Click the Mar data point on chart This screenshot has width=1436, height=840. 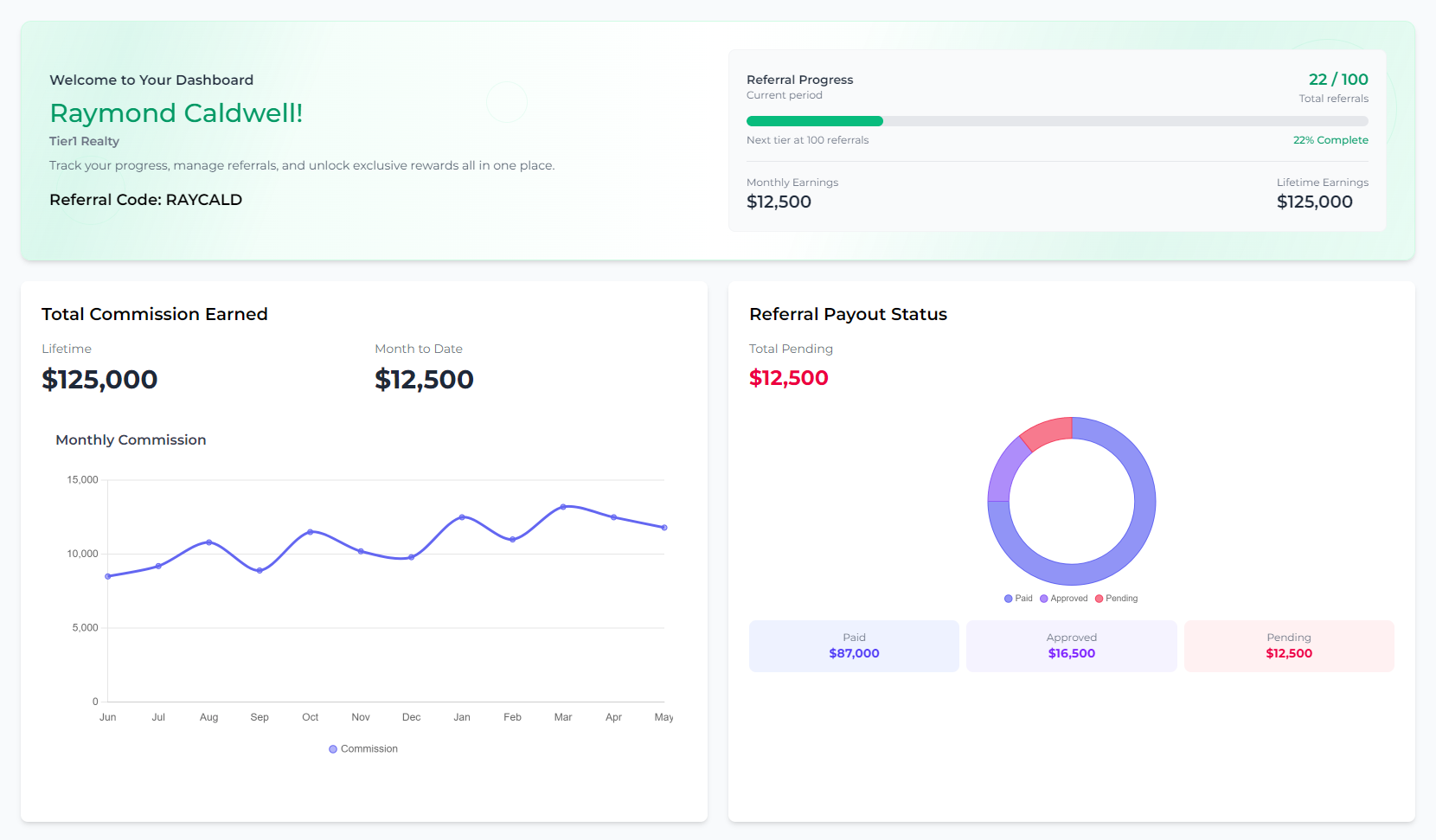tap(563, 507)
